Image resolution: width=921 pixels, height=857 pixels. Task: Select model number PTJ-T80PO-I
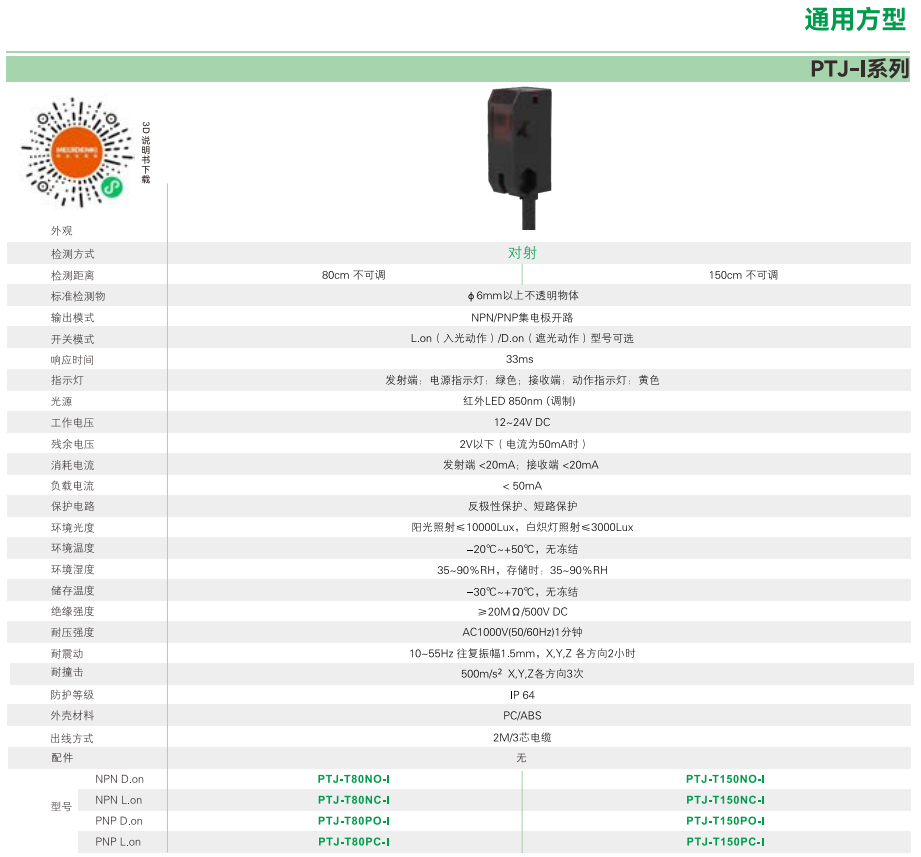(x=353, y=821)
